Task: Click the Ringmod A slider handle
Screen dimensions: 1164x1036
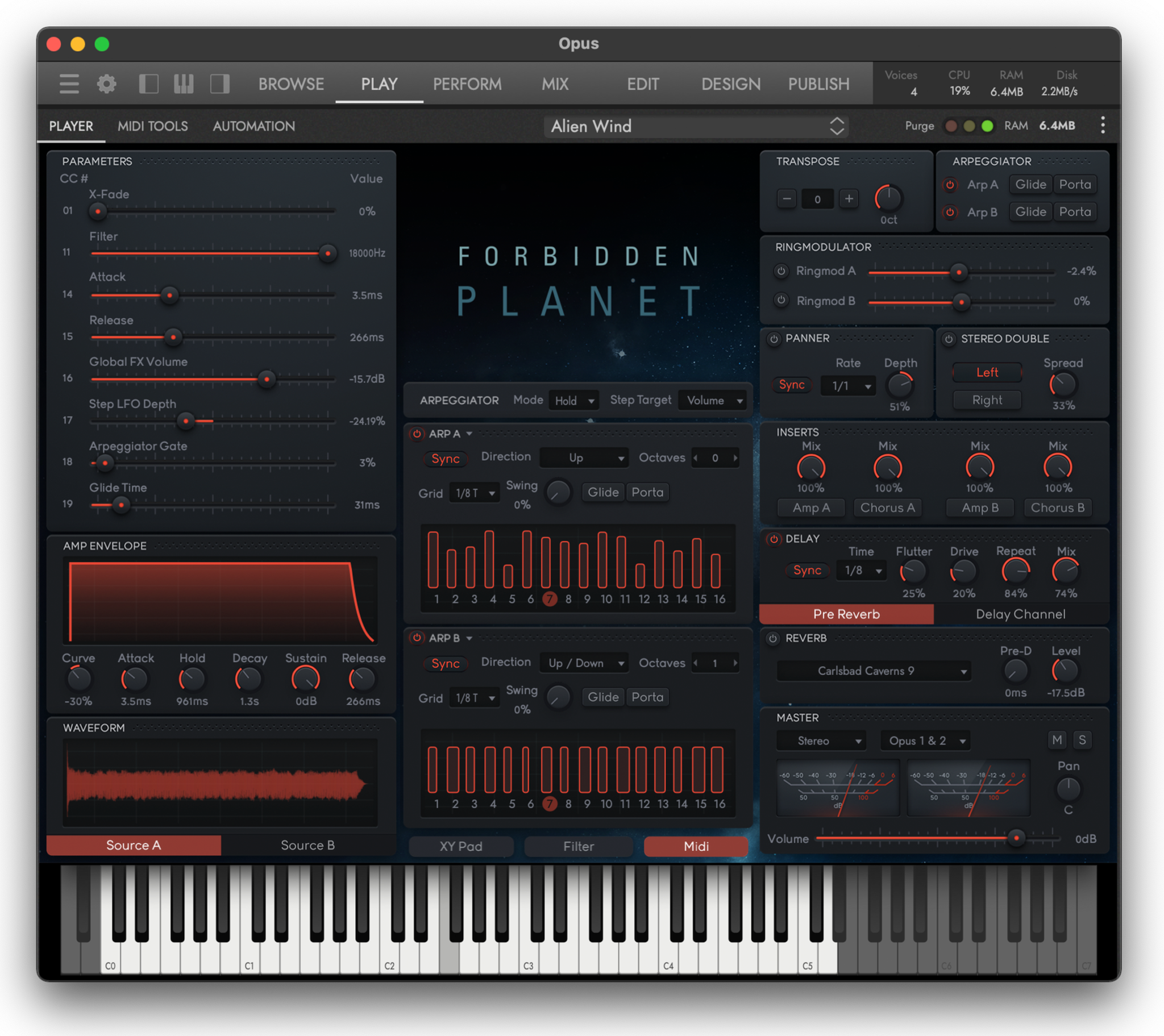Action: click(x=959, y=272)
